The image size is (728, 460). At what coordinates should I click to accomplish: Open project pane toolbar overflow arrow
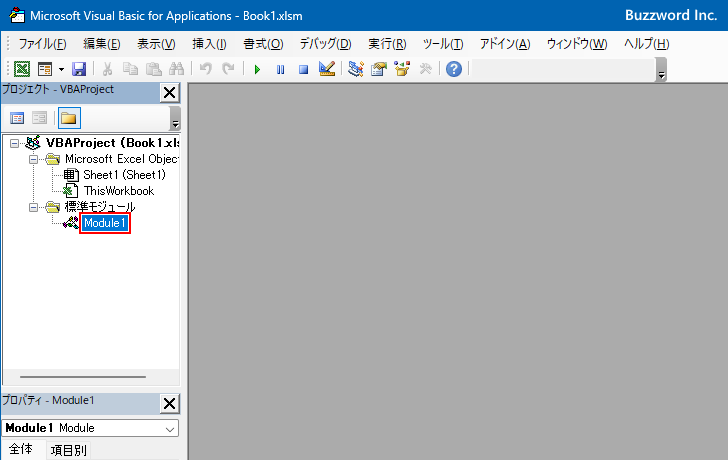pyautogui.click(x=175, y=118)
